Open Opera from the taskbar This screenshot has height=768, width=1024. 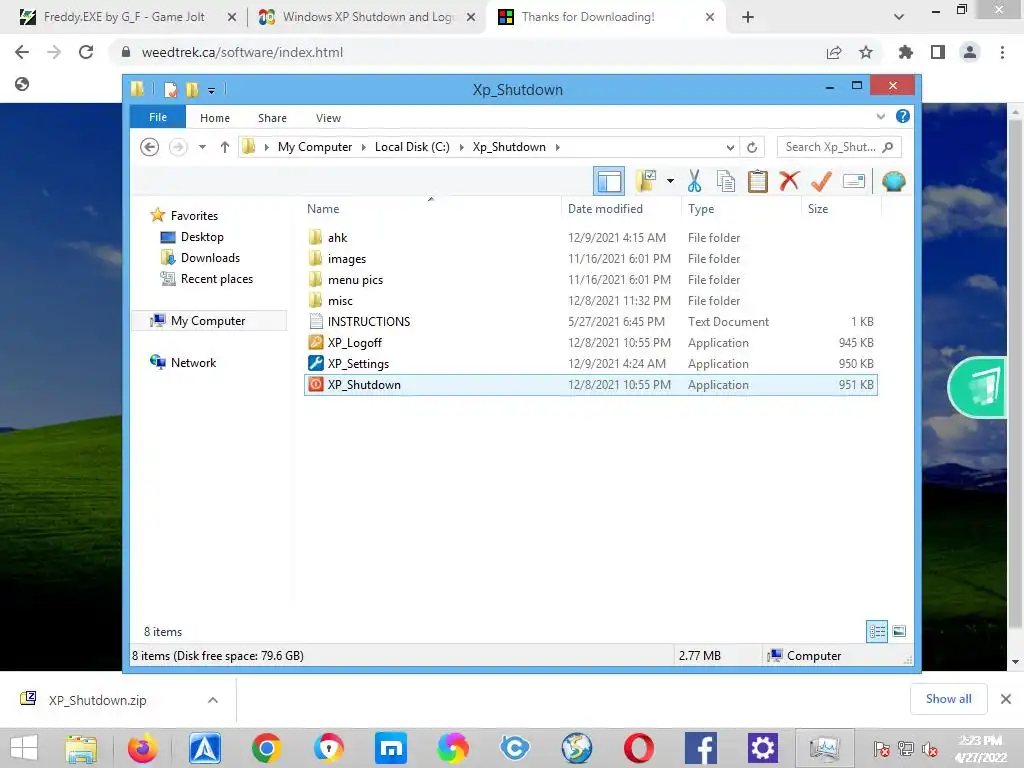(639, 748)
